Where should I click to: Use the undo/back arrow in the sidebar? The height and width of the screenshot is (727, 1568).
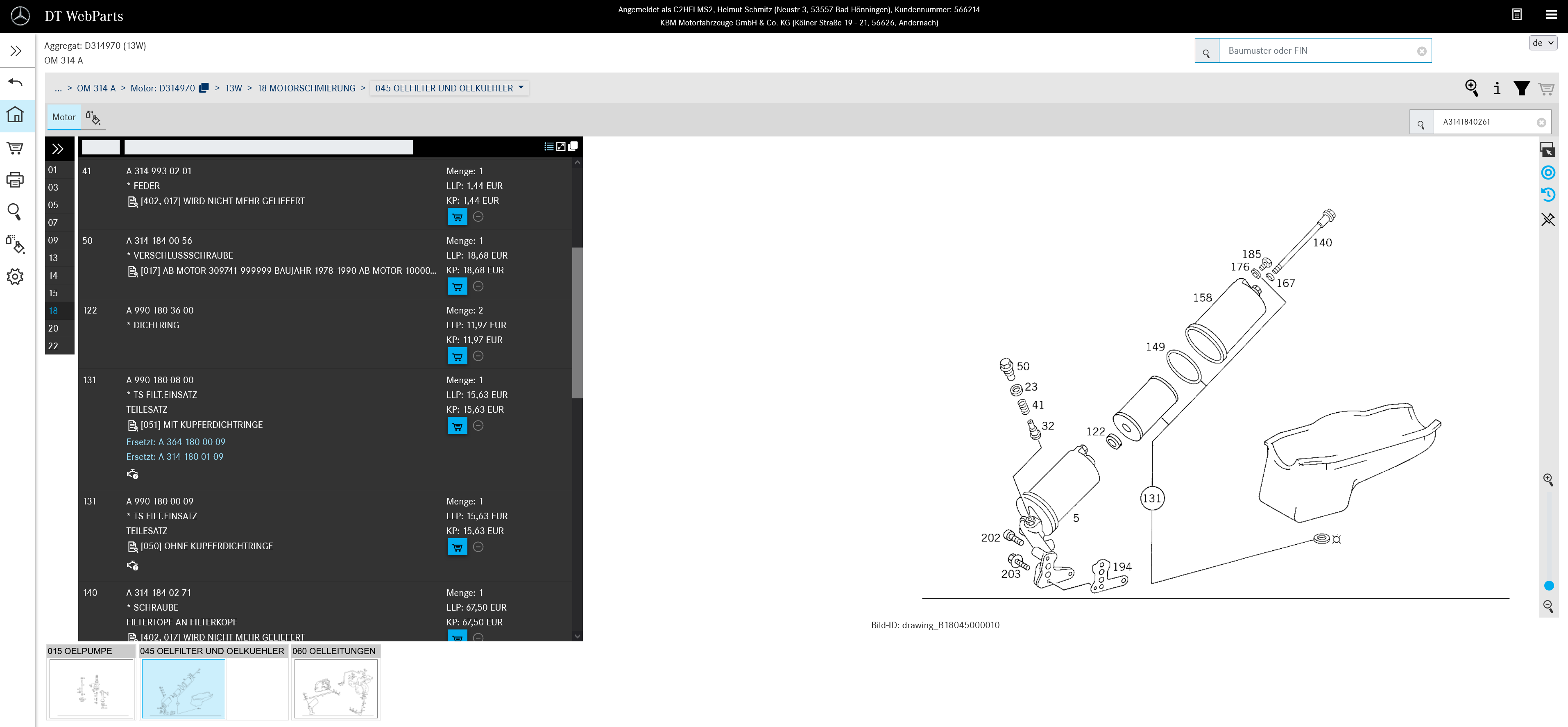coord(15,82)
